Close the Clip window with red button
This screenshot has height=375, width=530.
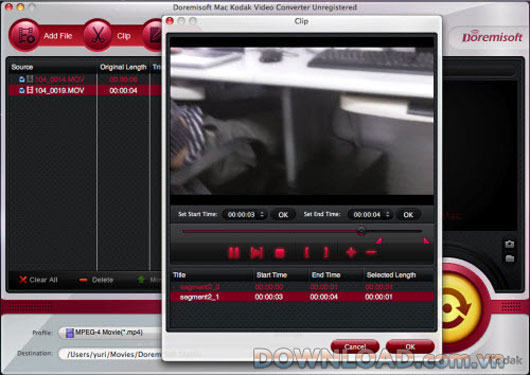pyautogui.click(x=170, y=21)
